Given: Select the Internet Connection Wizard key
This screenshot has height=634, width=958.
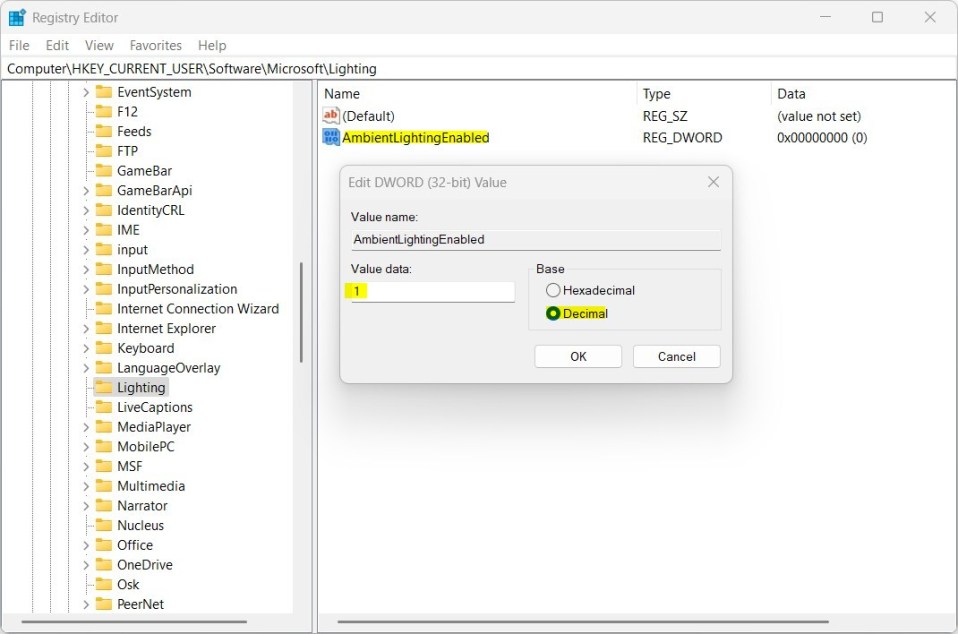Looking at the screenshot, I should click(198, 308).
